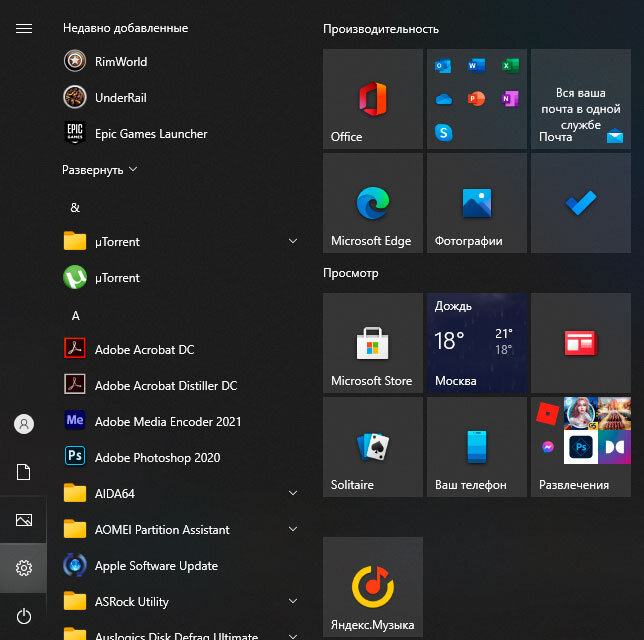
Task: Expand the recently added list with Развернуть
Action: [99, 170]
